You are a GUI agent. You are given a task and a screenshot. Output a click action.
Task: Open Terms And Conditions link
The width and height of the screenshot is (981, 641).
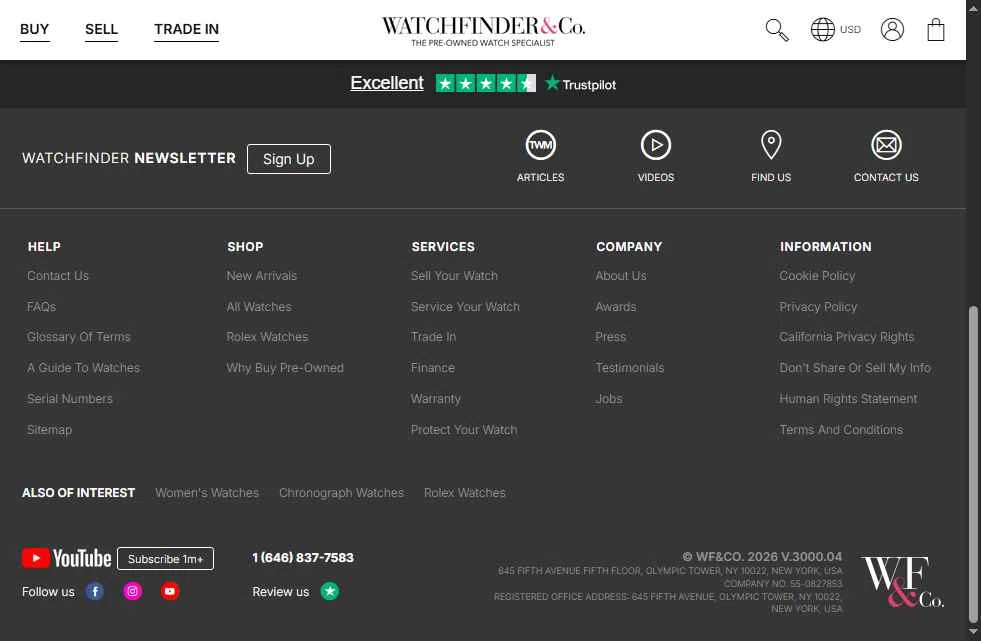click(x=841, y=430)
